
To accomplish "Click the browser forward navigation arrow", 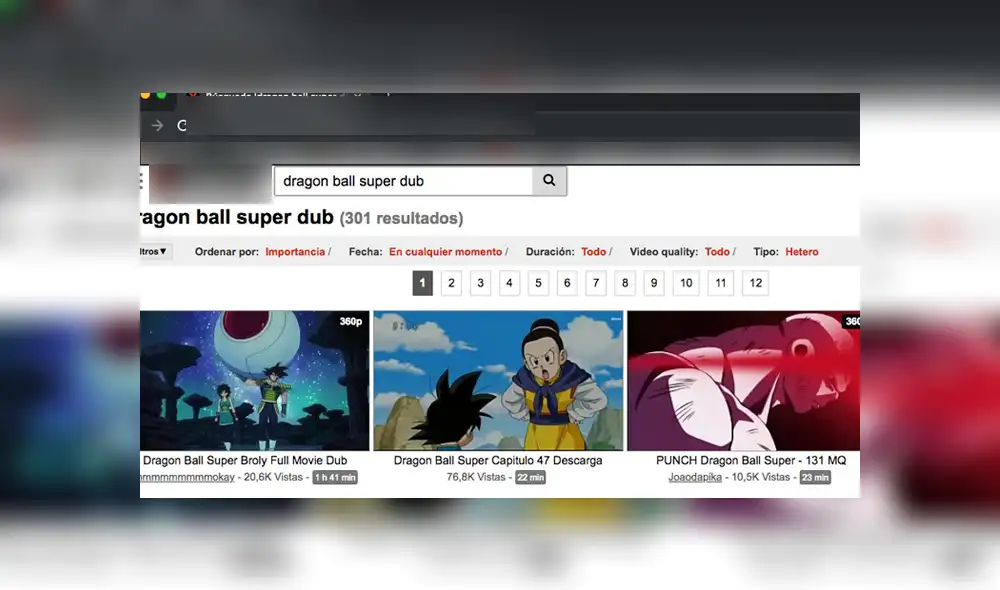I will point(157,126).
